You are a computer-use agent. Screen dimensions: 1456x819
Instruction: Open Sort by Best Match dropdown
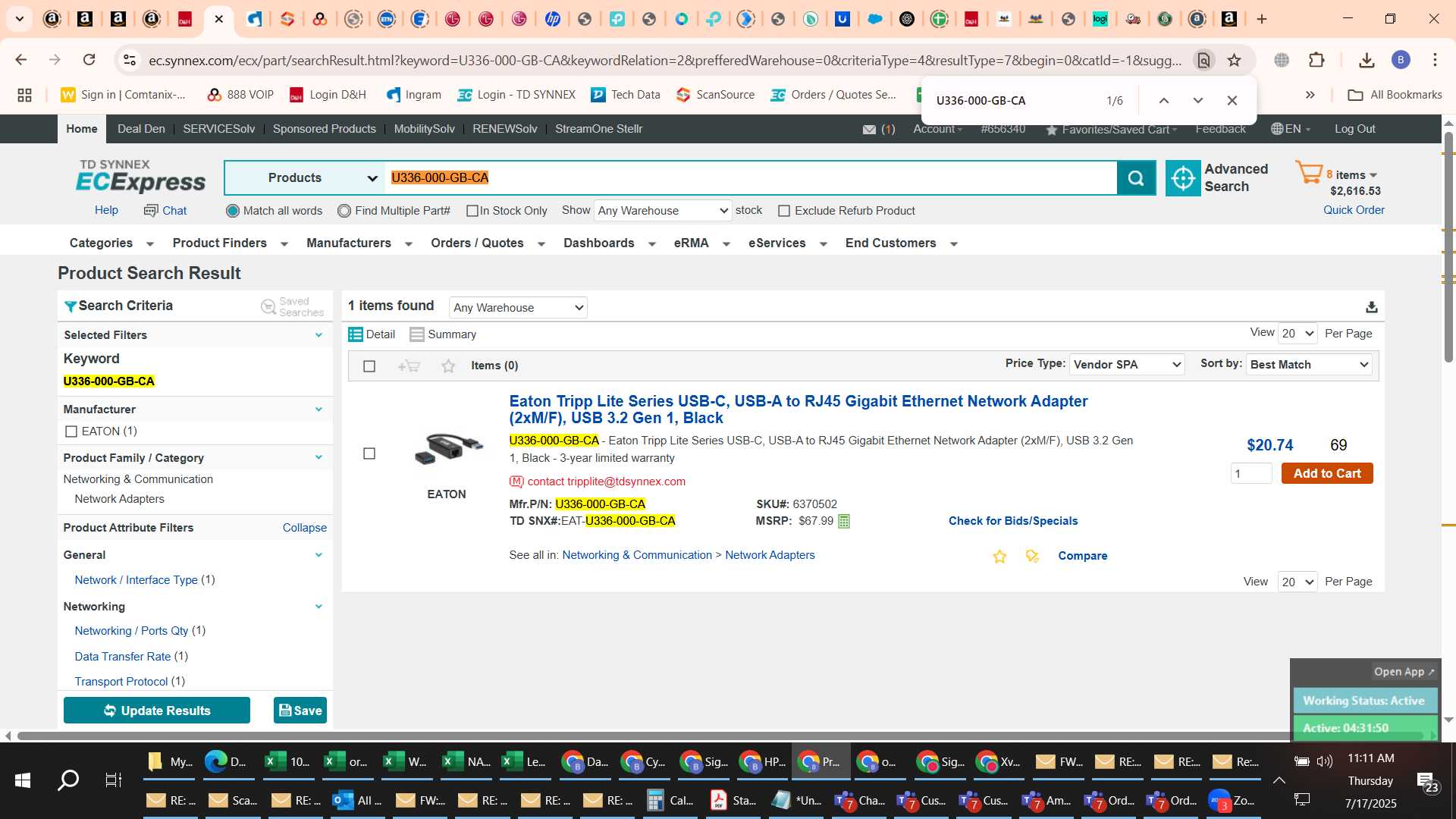[1309, 365]
